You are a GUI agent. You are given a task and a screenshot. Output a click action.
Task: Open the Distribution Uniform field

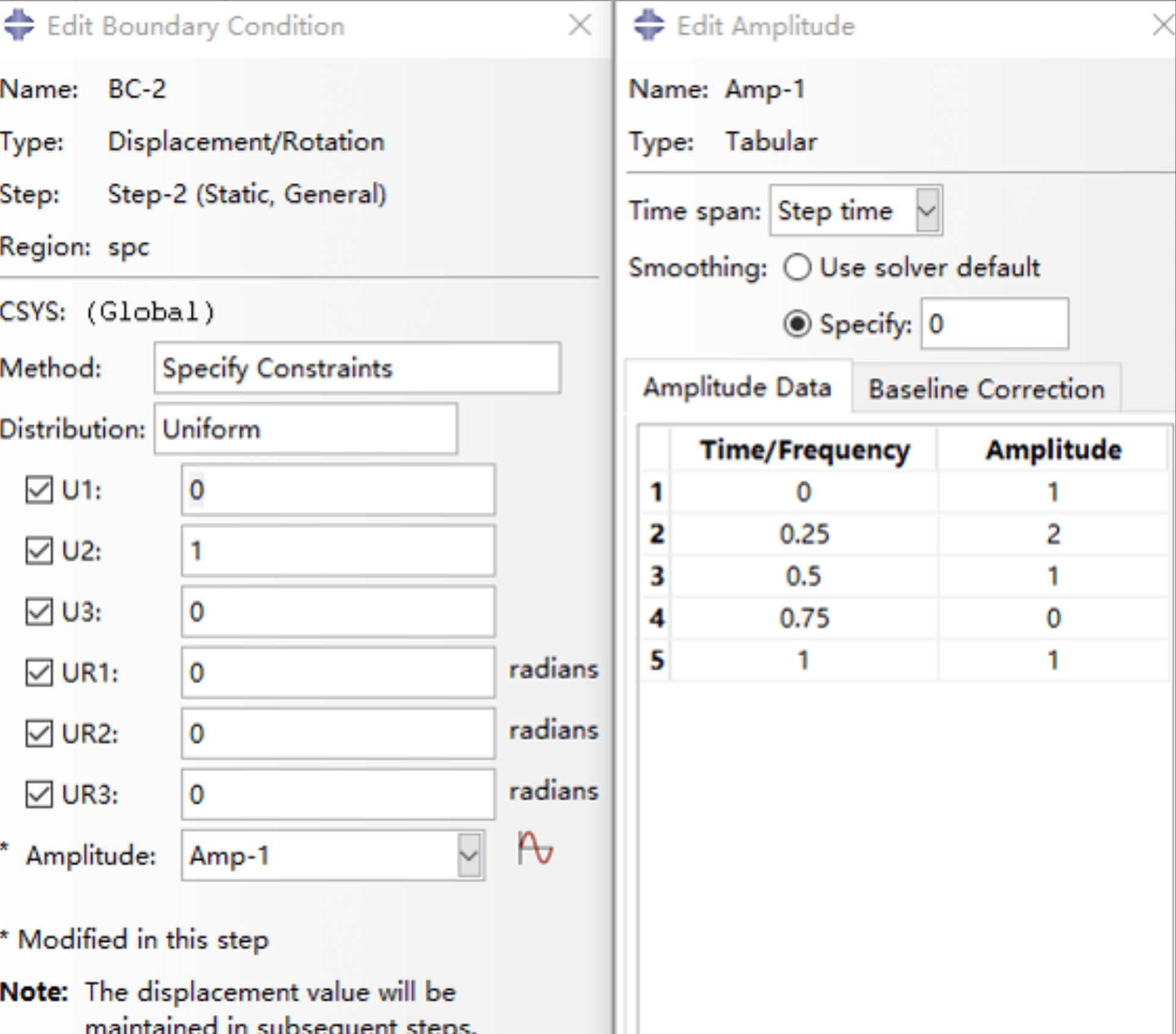click(305, 429)
